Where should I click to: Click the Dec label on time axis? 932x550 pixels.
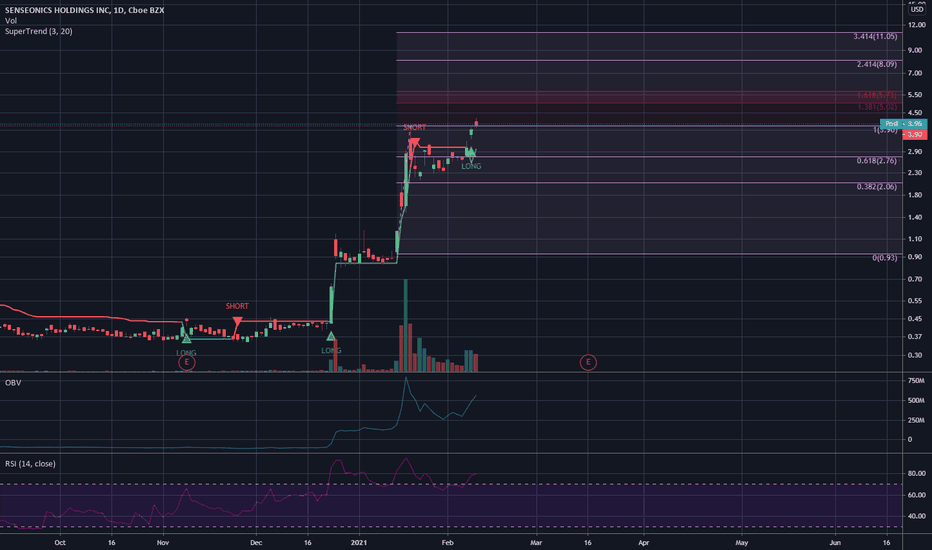pyautogui.click(x=256, y=542)
